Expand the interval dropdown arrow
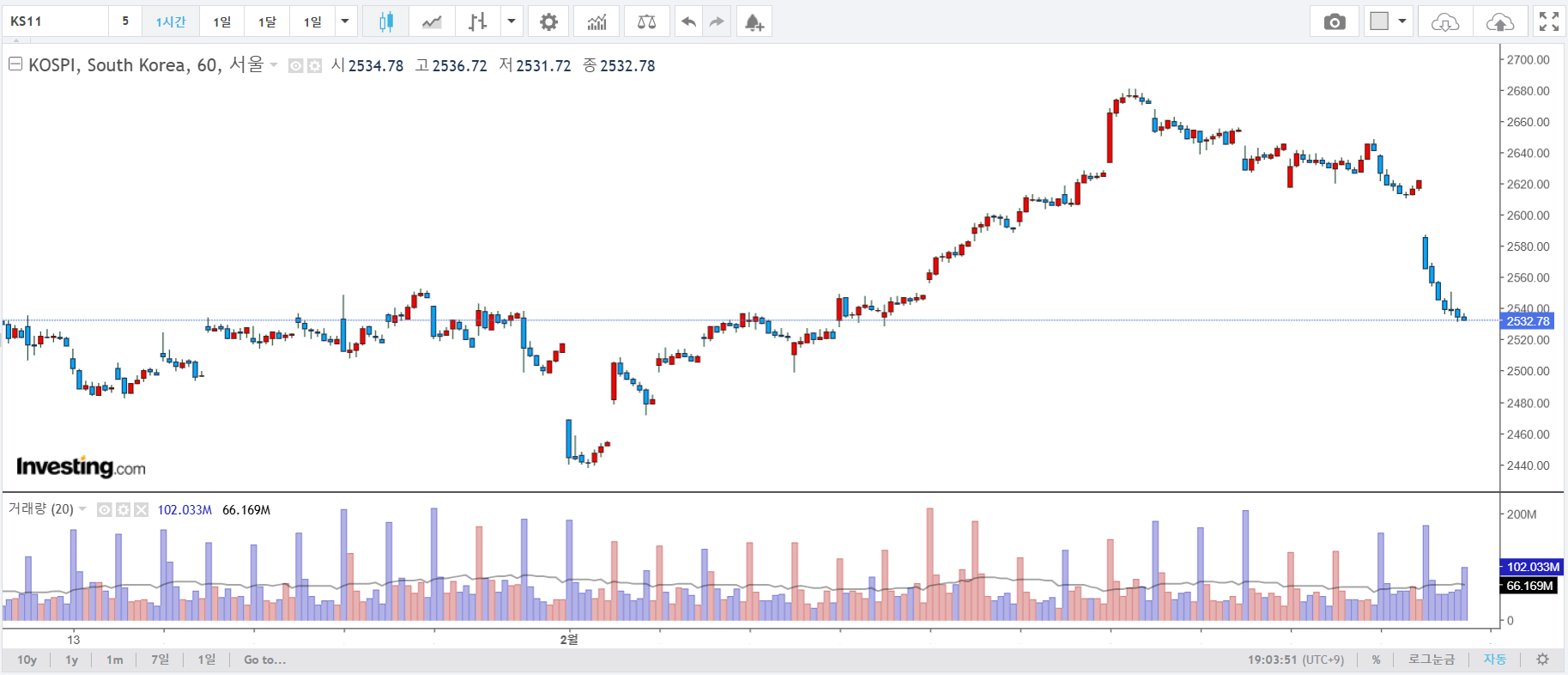Image resolution: width=1568 pixels, height=675 pixels. (345, 21)
